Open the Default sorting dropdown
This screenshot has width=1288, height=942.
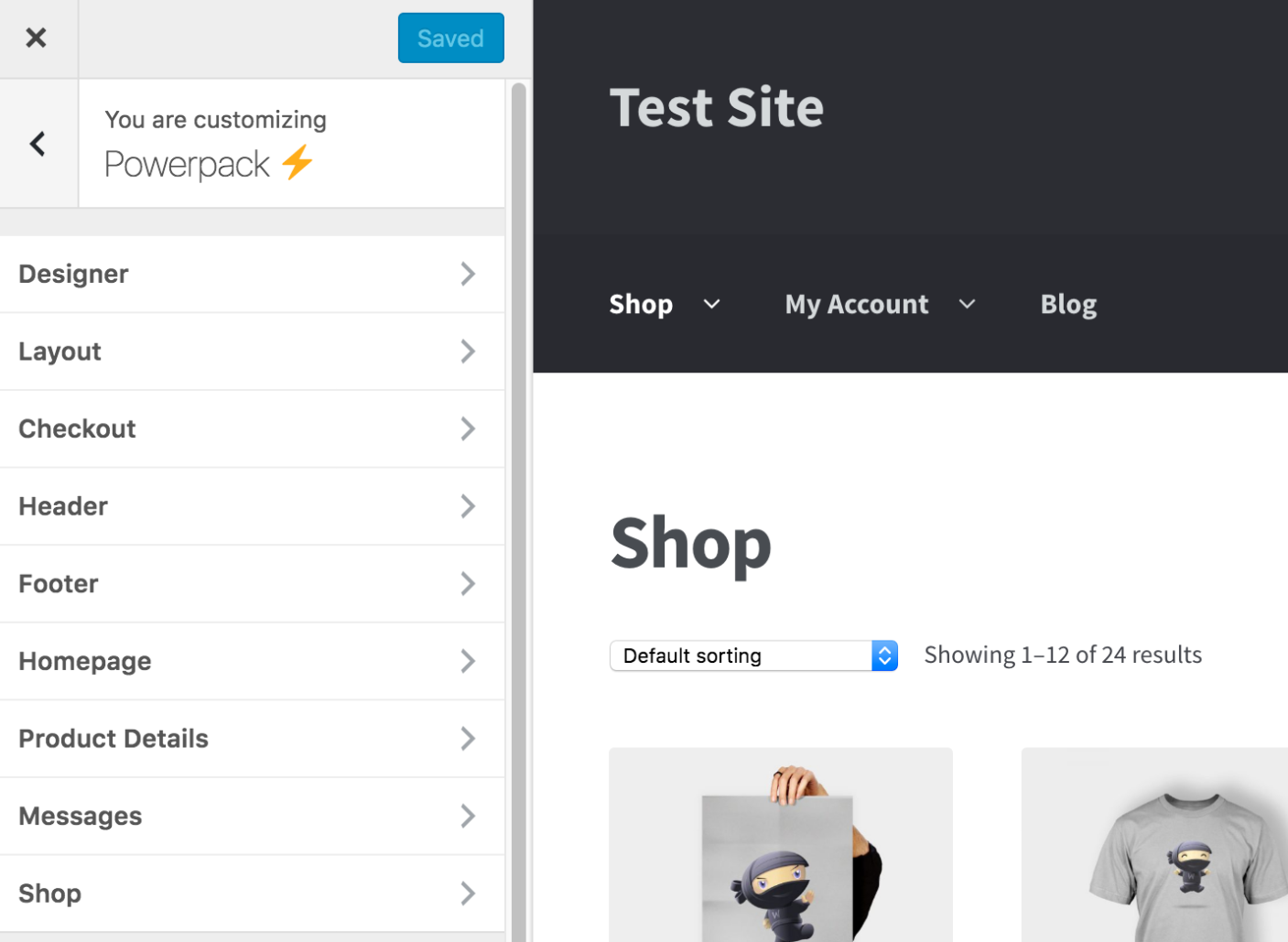tap(752, 655)
